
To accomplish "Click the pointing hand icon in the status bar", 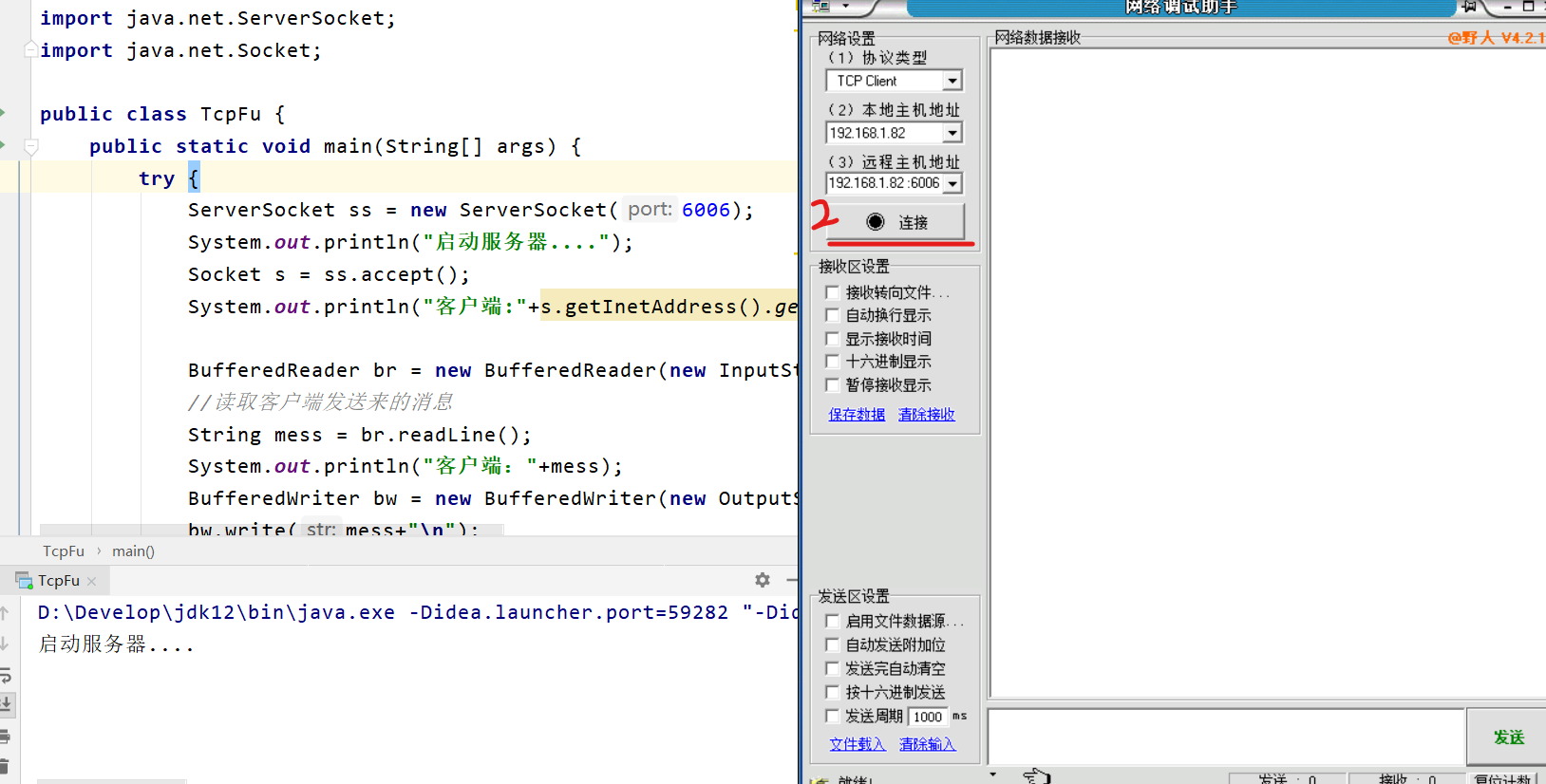I will [x=1036, y=776].
